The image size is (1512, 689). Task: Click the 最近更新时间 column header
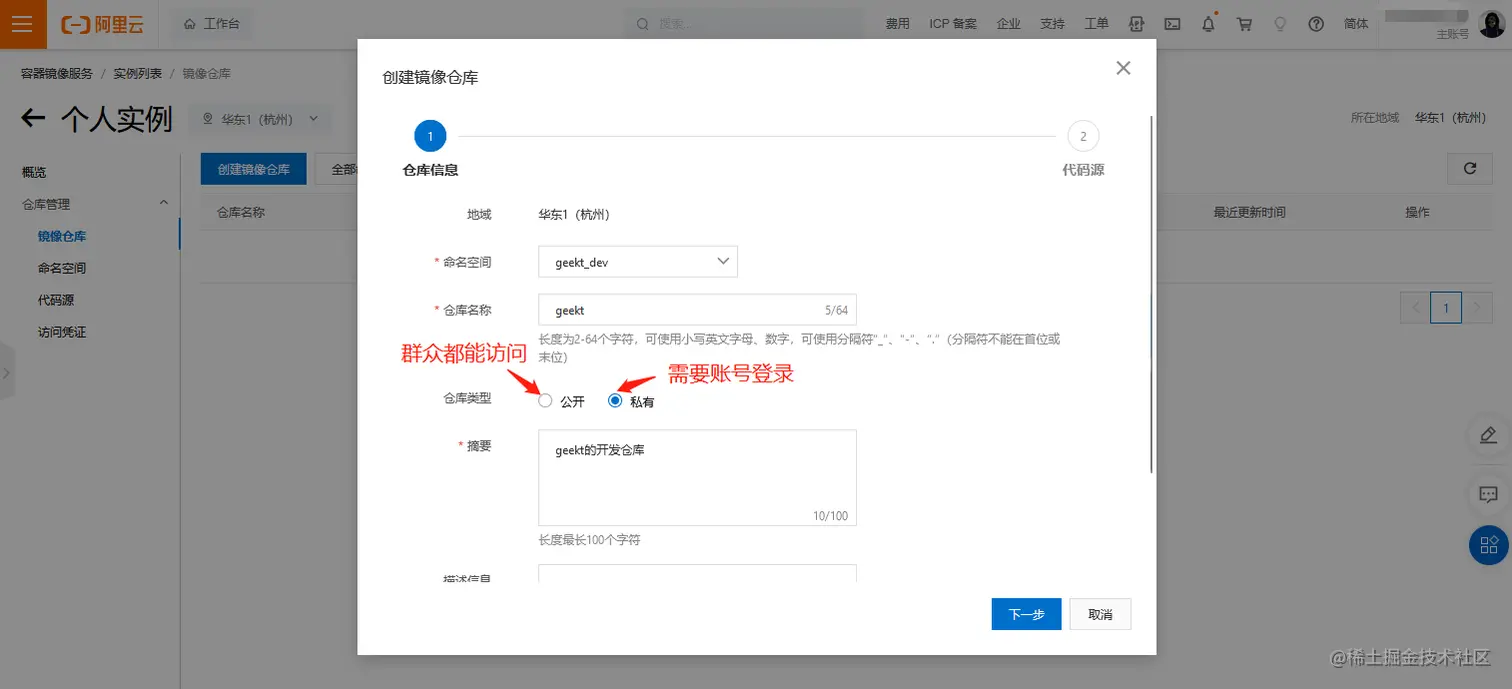pos(1249,212)
